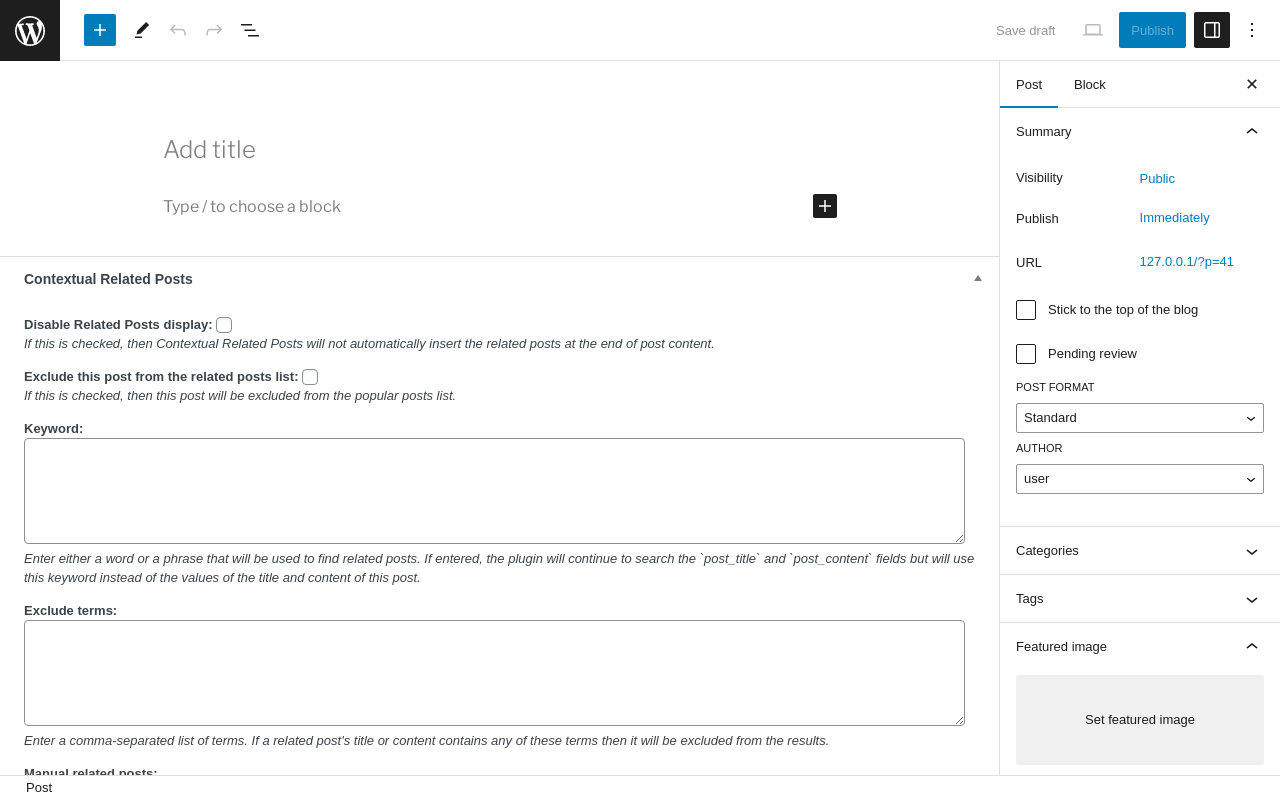The image size is (1280, 800).
Task: Click into the Keyword text area
Action: (x=494, y=491)
